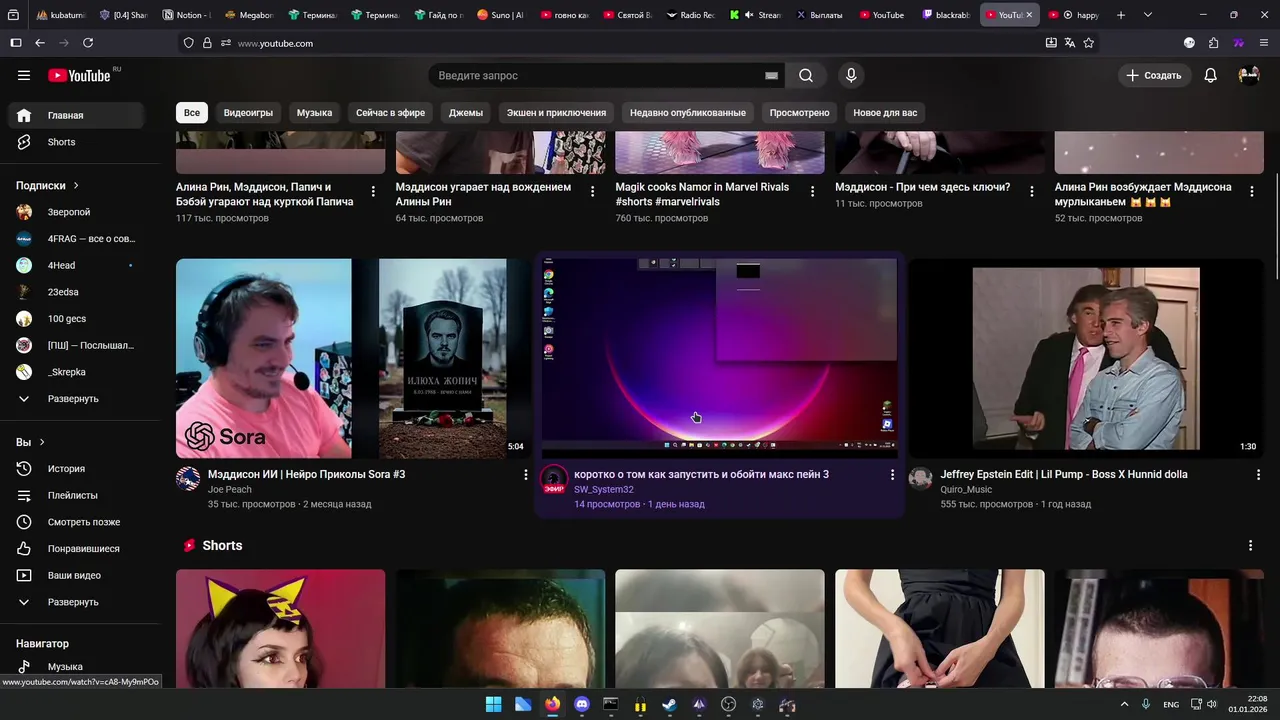The image size is (1280, 720).
Task: Select Сейчас в эфире filter chip
Action: 391,113
